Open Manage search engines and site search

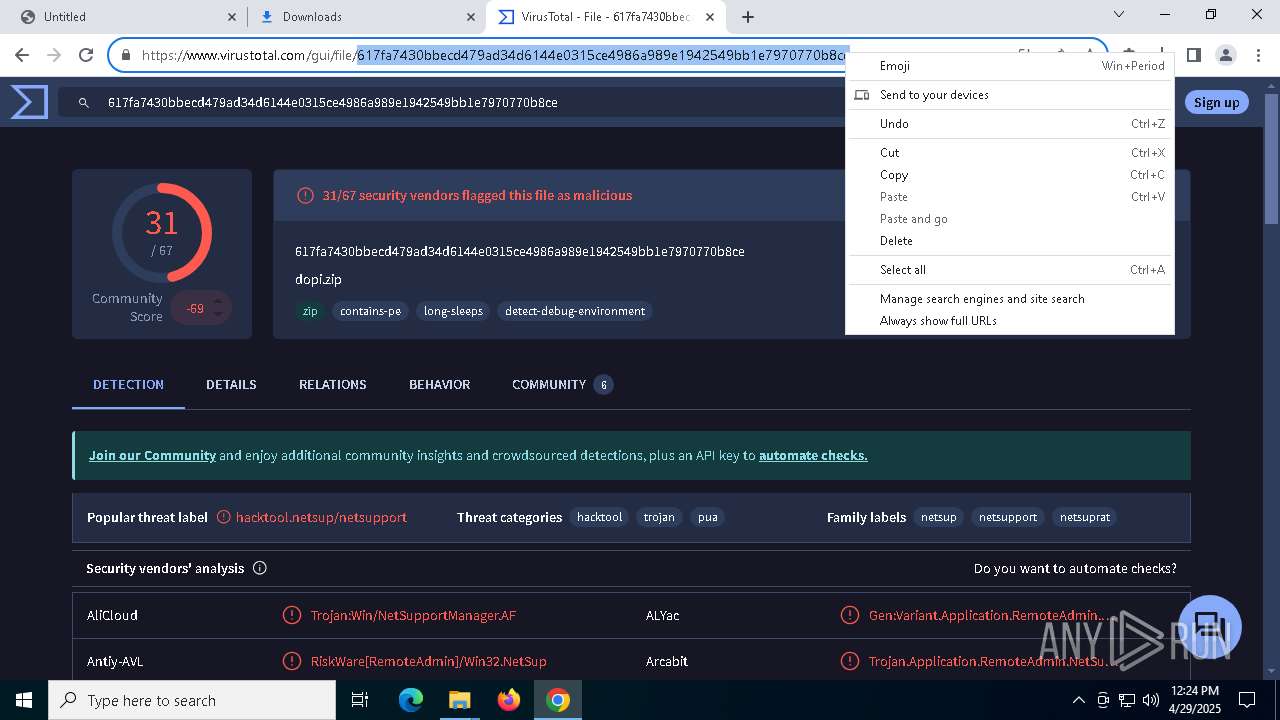[1010, 299]
